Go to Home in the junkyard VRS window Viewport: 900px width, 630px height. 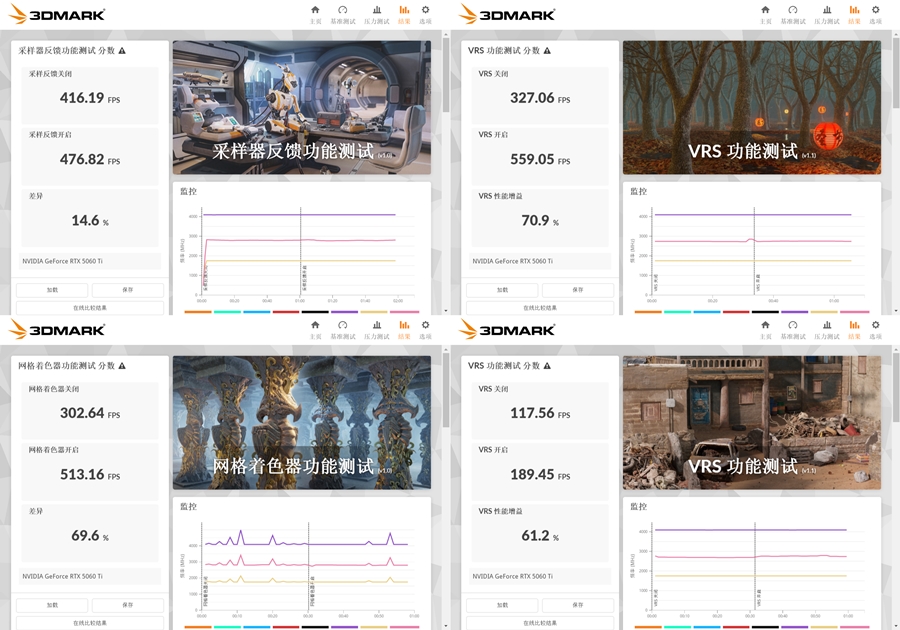[x=765, y=329]
